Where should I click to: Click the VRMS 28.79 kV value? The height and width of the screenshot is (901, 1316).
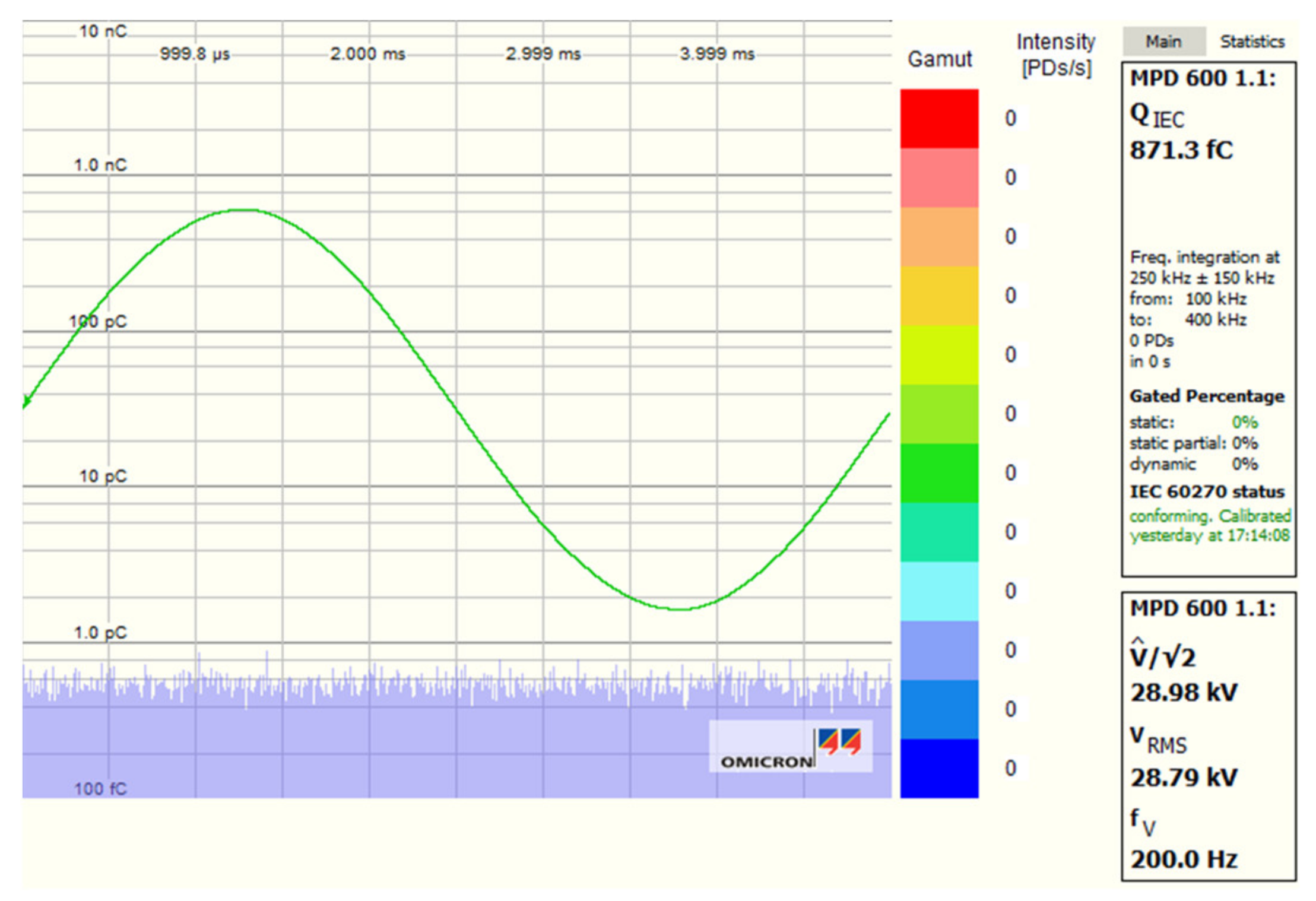(1184, 777)
